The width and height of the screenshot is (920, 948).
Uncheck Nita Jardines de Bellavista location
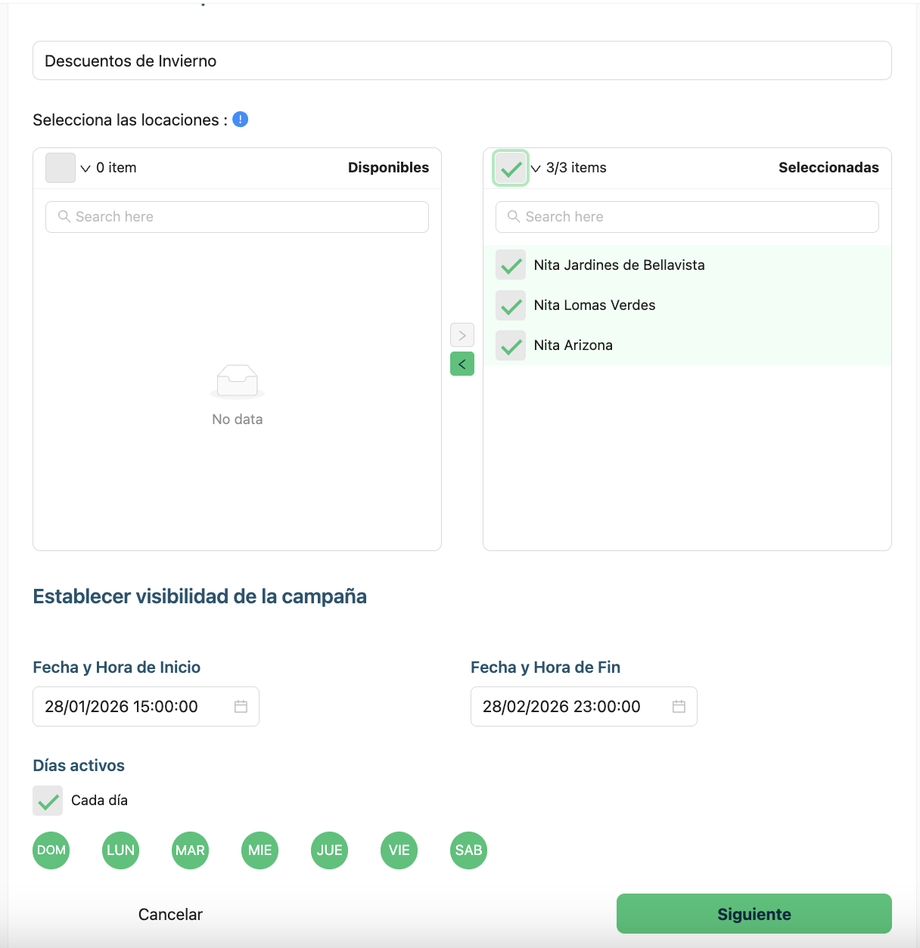[x=511, y=265]
